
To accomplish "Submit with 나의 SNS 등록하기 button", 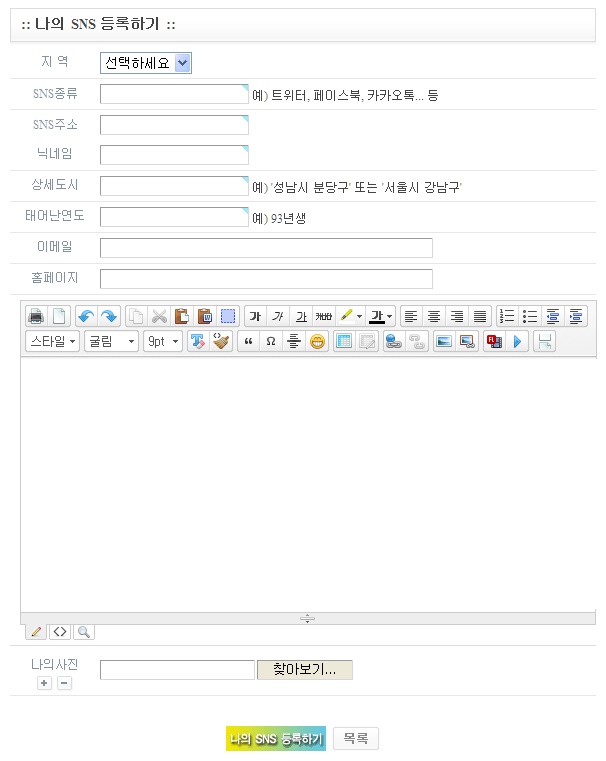I will (276, 738).
